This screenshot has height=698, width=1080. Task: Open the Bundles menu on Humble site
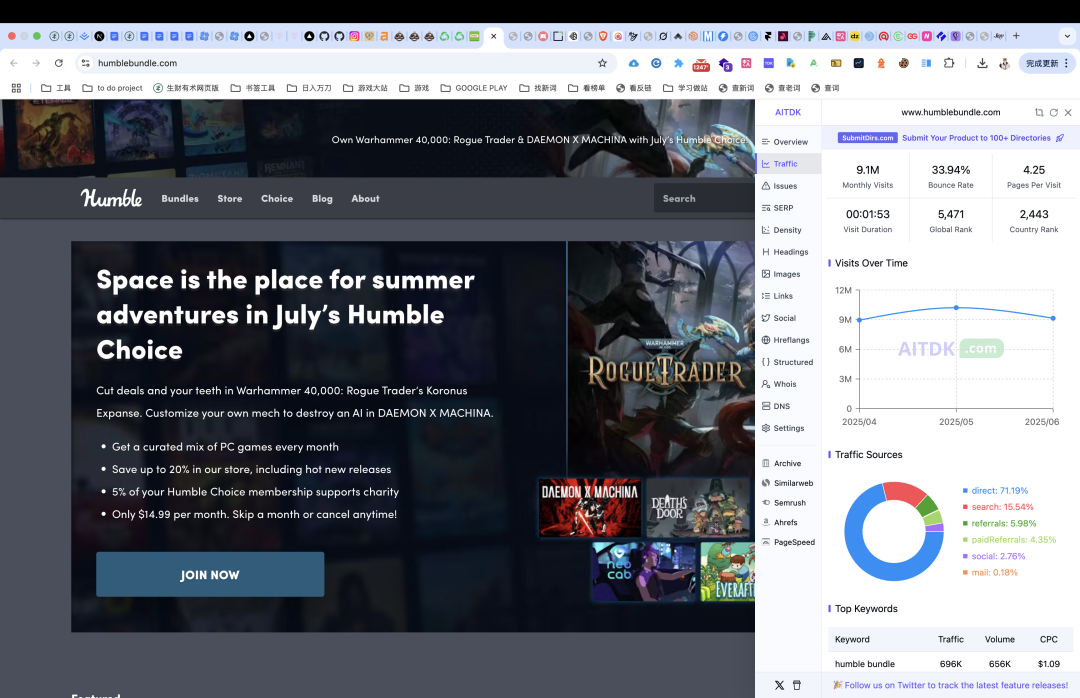pos(180,198)
